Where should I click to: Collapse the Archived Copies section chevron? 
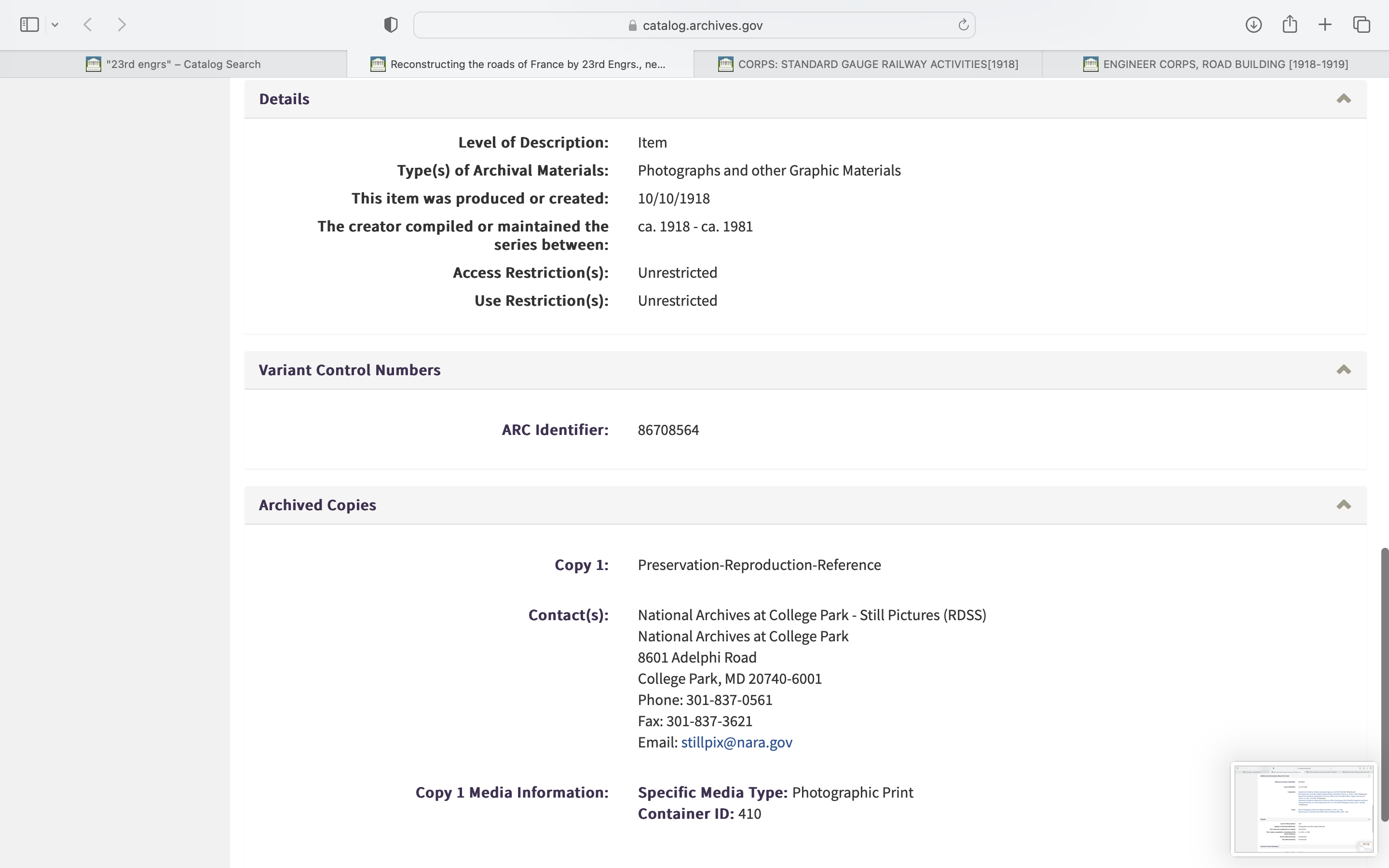tap(1343, 504)
